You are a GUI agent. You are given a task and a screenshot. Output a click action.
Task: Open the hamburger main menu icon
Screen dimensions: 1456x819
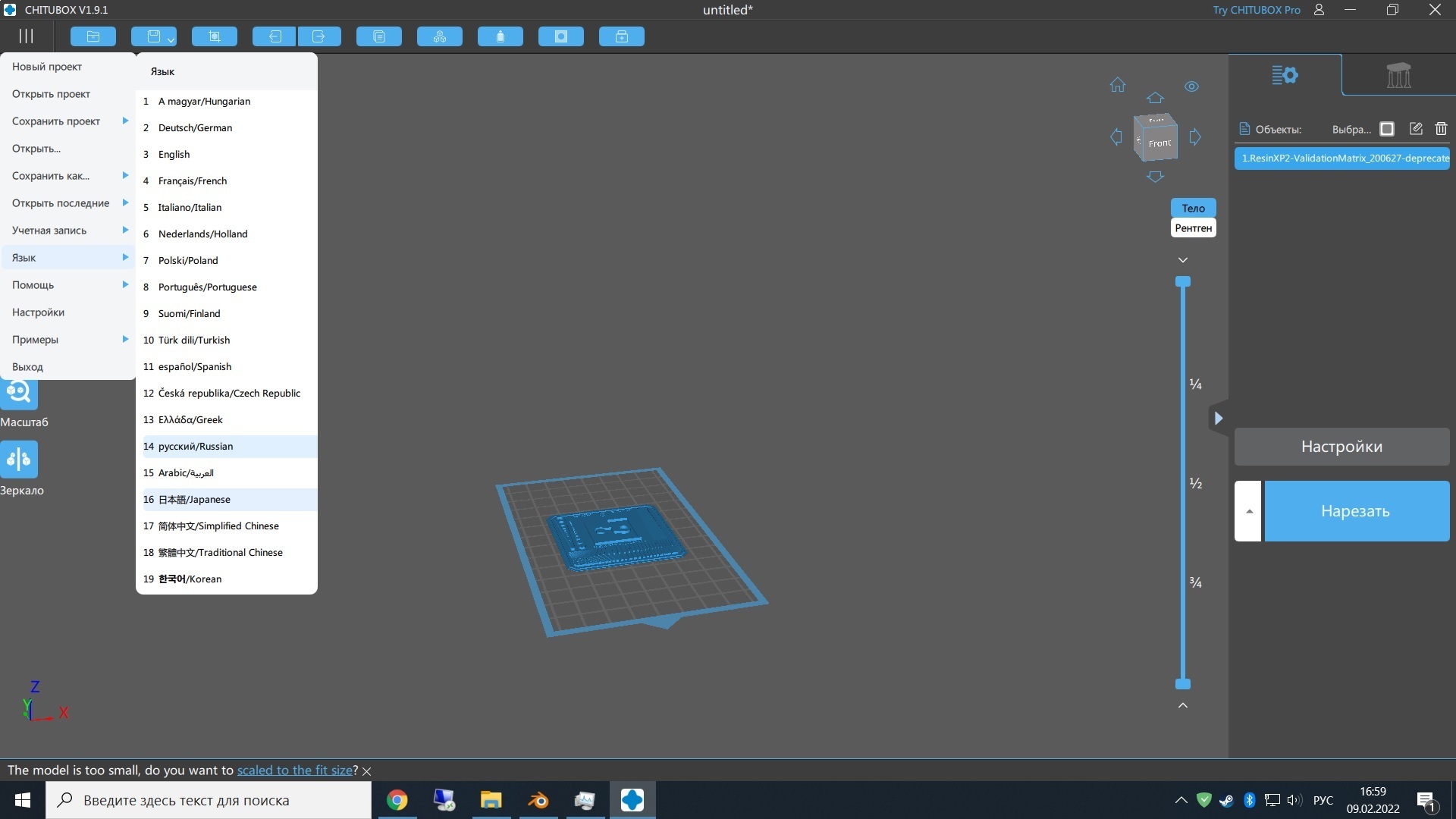coord(27,36)
